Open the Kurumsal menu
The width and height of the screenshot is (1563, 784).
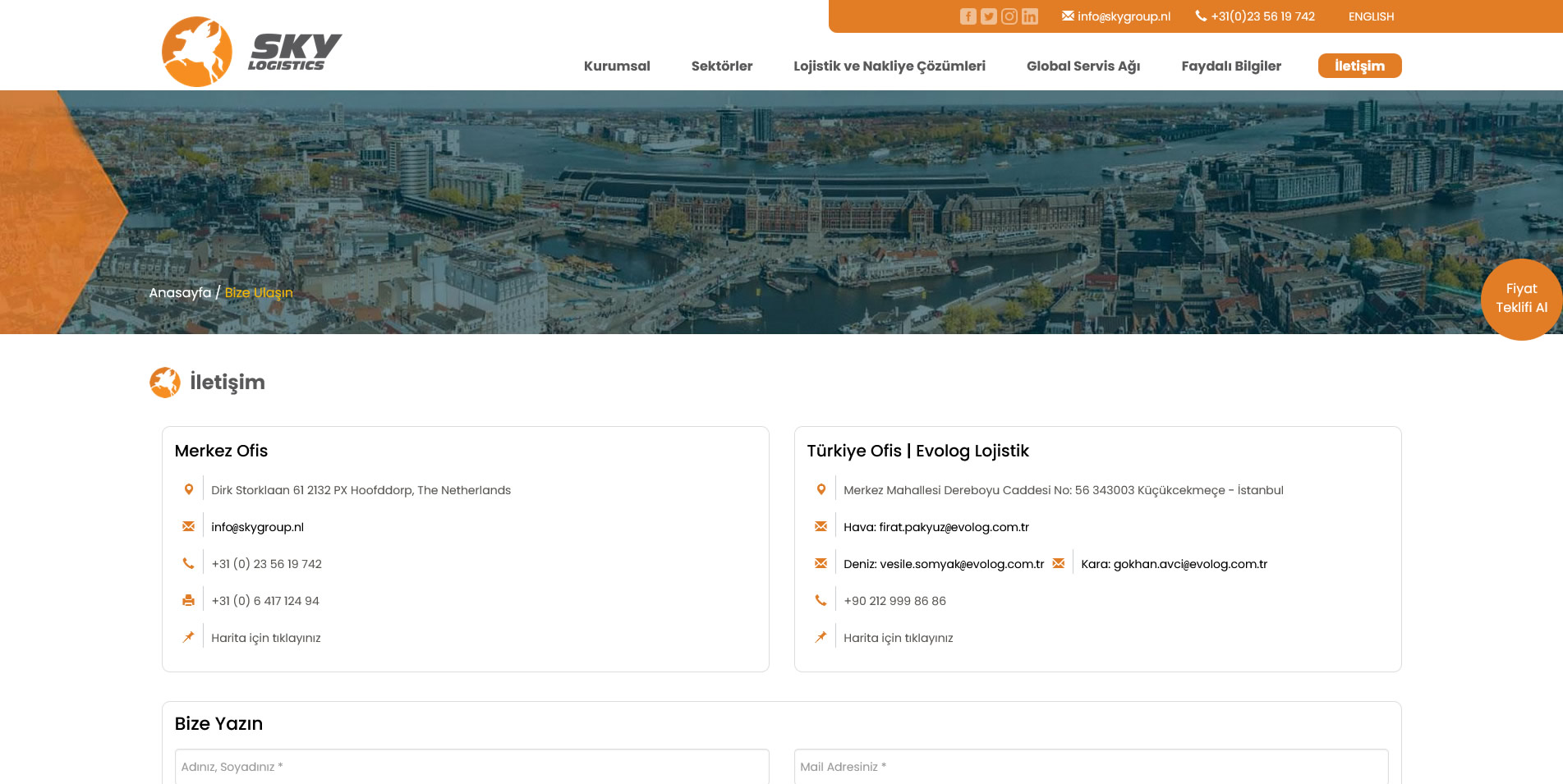(x=617, y=66)
